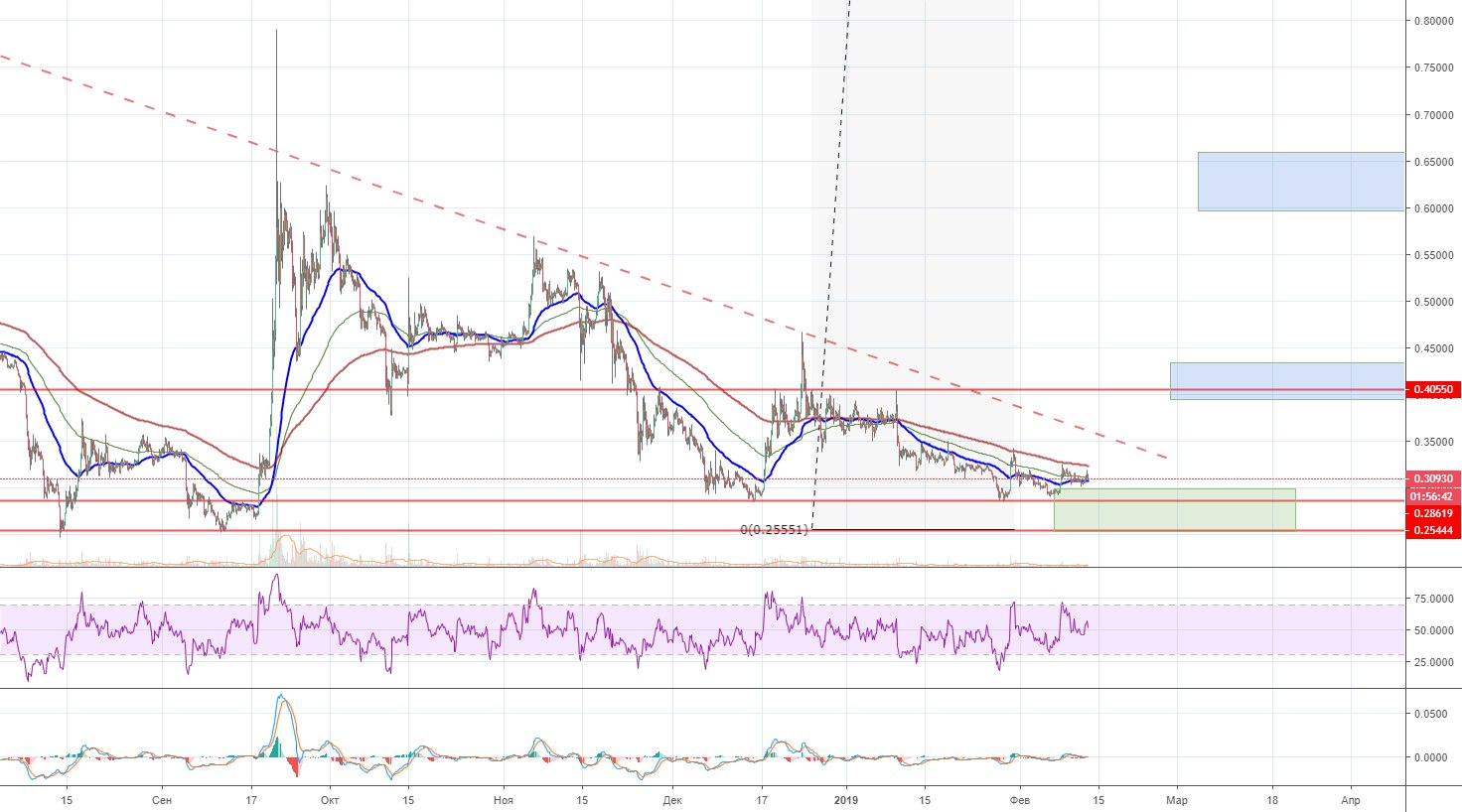
Task: Click the 0.30930 current price label
Action: click(x=1432, y=479)
